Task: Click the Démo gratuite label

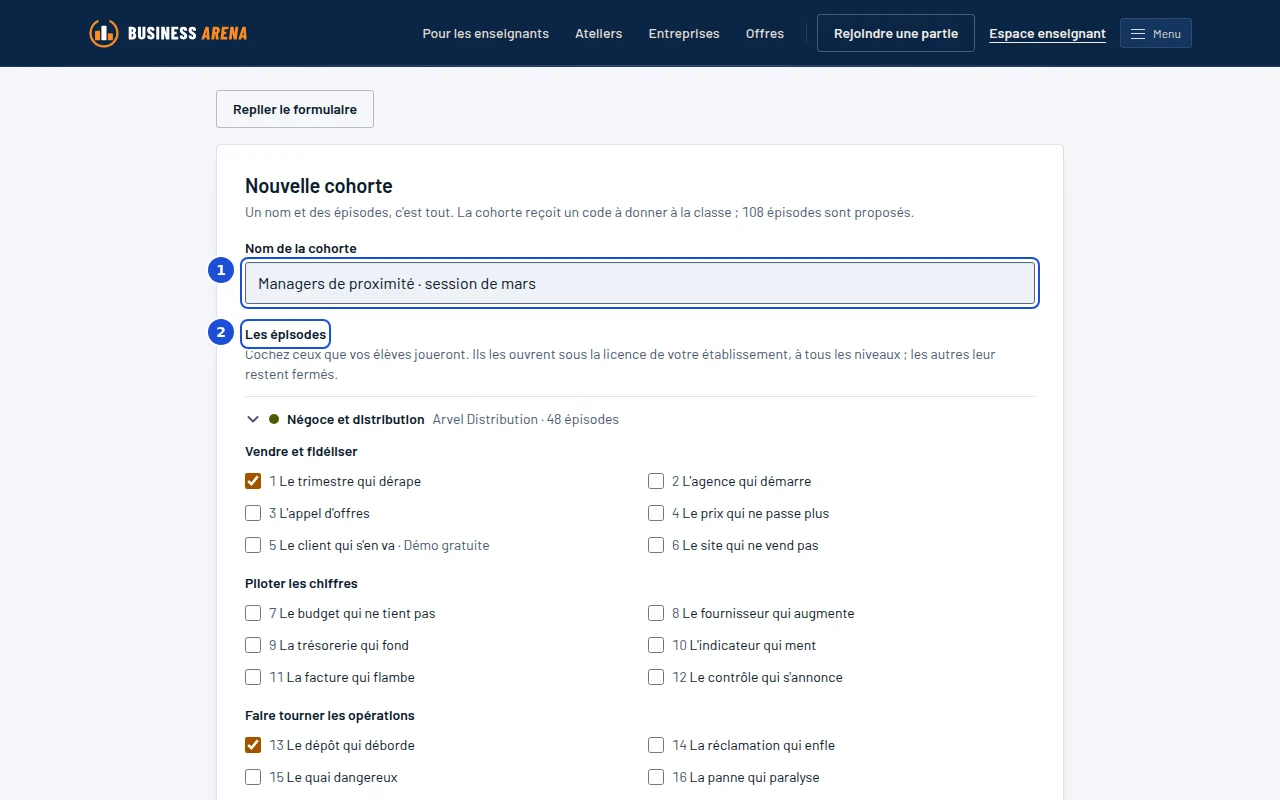Action: [x=447, y=546]
